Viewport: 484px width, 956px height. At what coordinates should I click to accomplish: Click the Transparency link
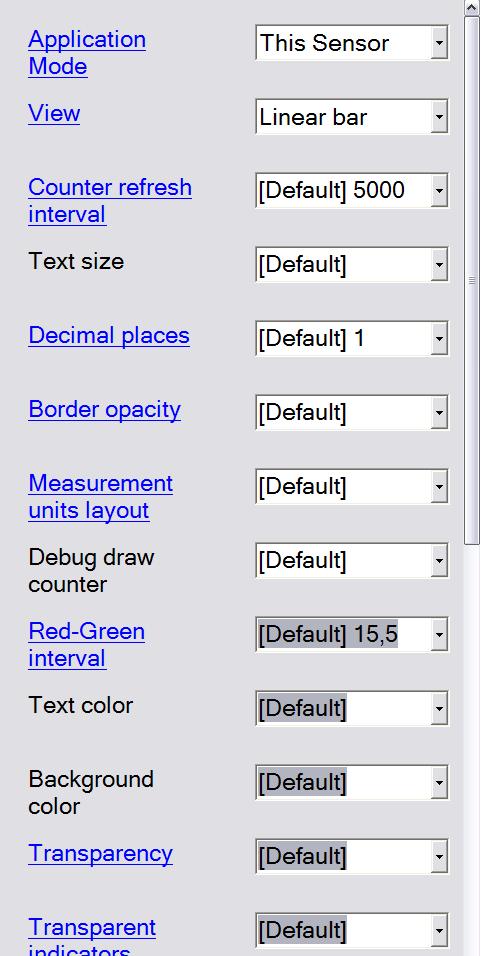101,854
